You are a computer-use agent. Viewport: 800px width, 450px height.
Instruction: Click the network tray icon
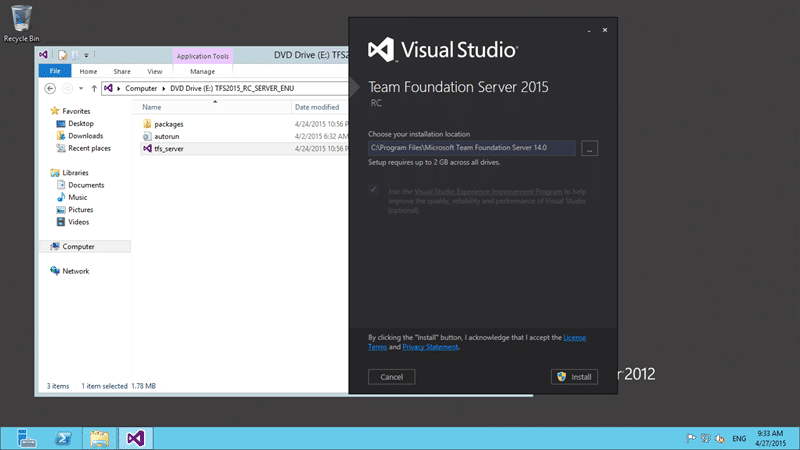(x=706, y=438)
